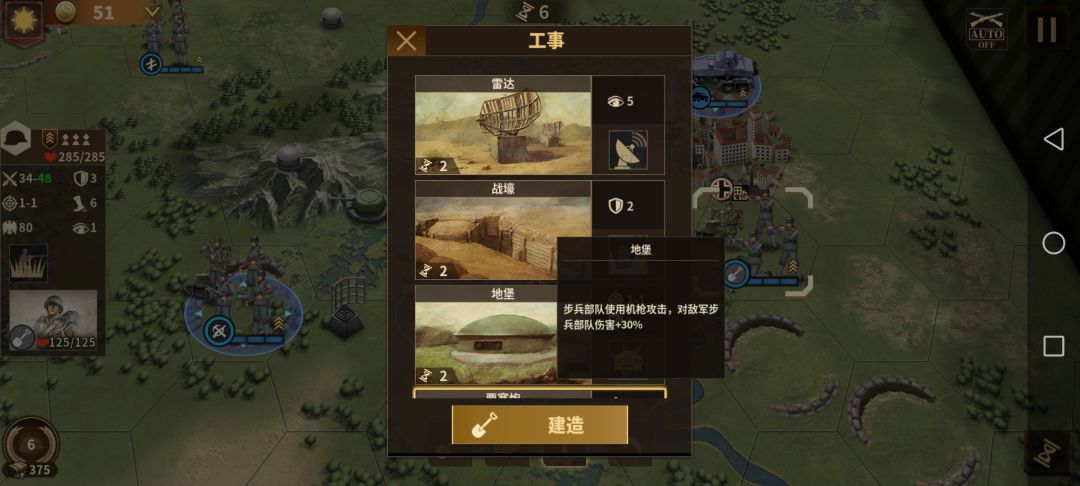Select the infantry unit in blue circle

[x=242, y=303]
